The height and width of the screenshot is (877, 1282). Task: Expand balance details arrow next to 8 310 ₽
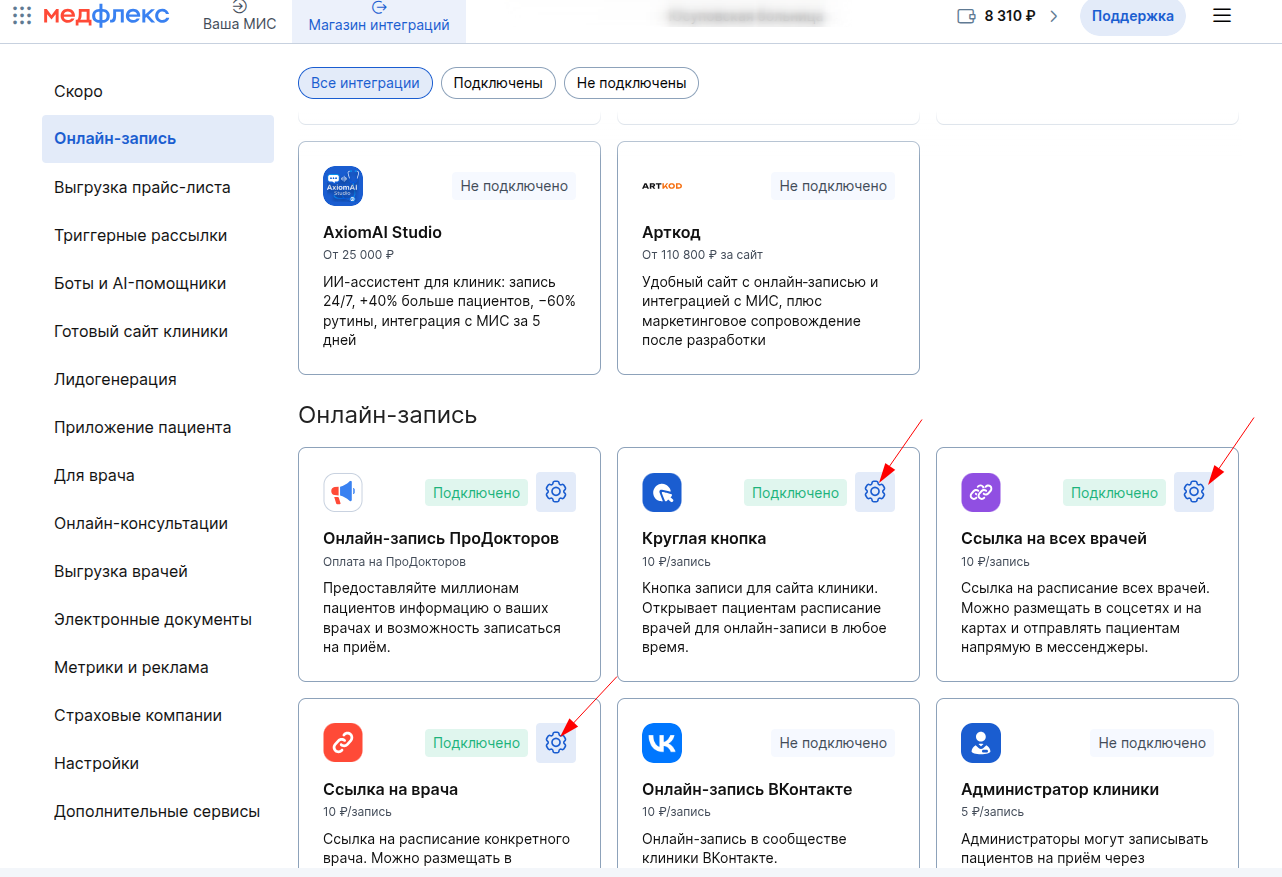pyautogui.click(x=1053, y=16)
